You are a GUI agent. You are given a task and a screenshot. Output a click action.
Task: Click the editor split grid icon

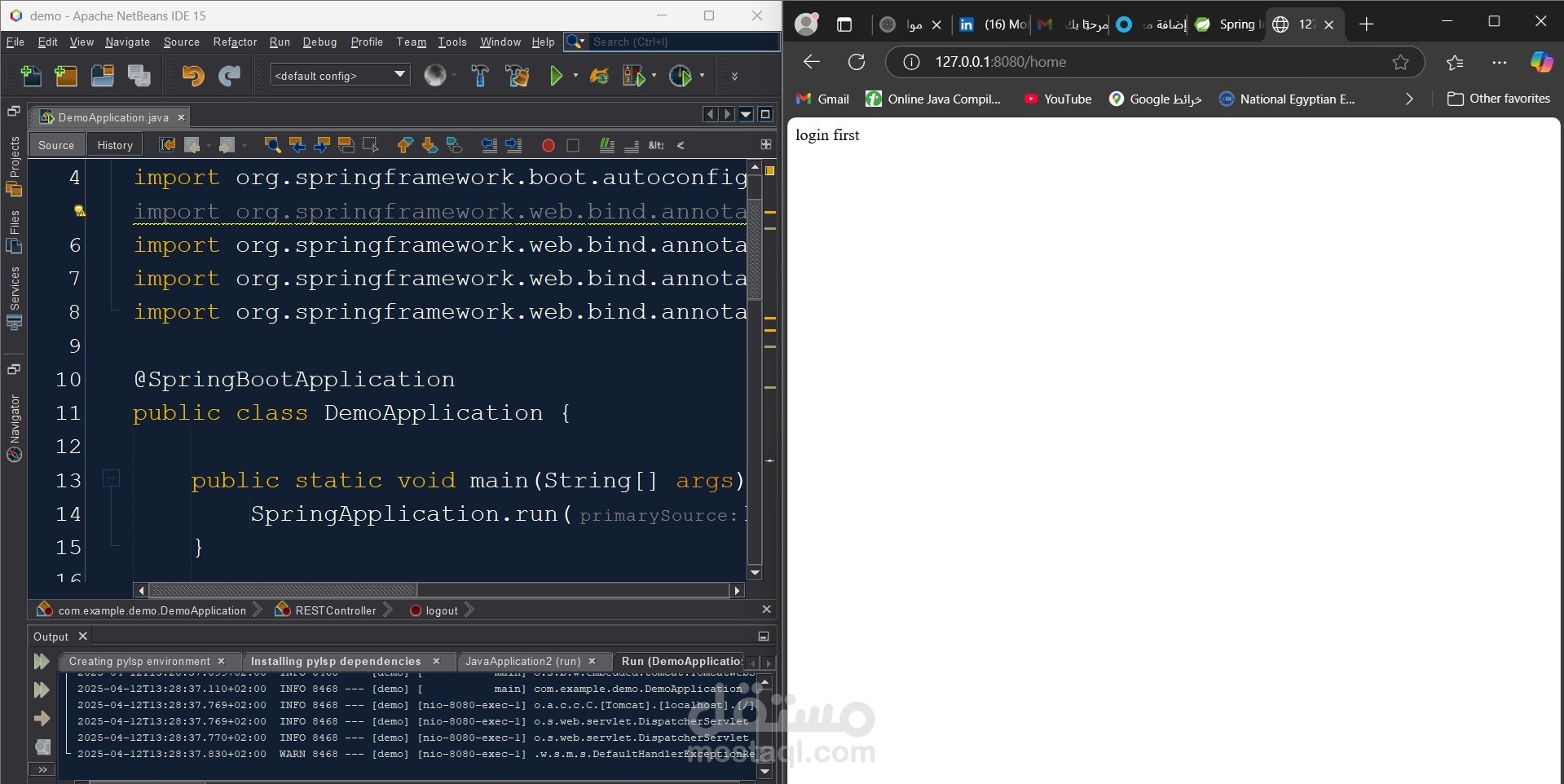766,144
